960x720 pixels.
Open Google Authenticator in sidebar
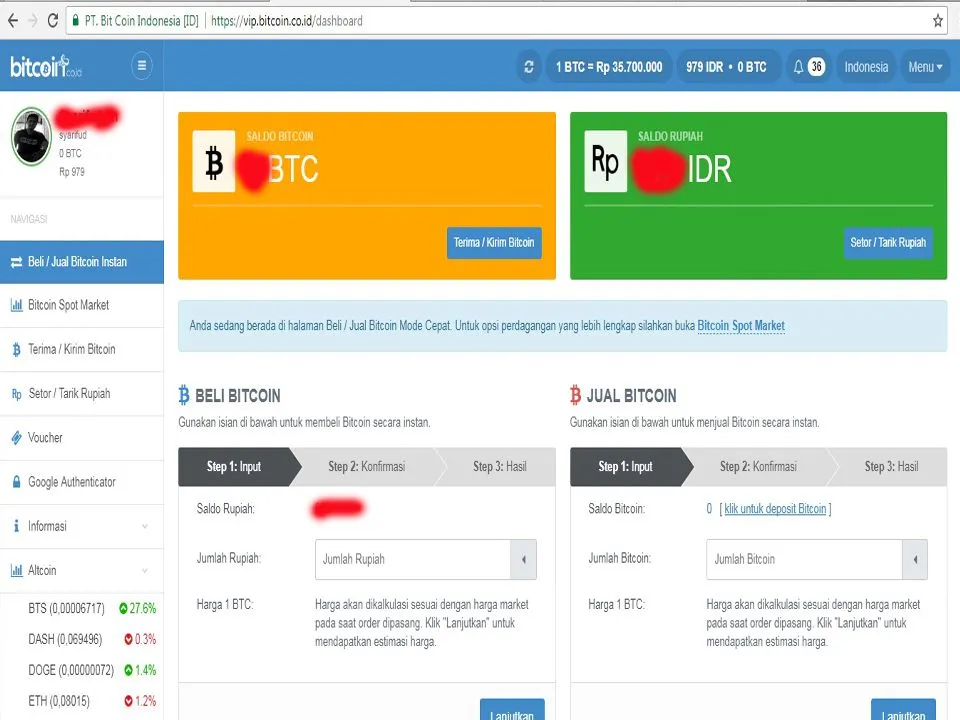[81, 482]
